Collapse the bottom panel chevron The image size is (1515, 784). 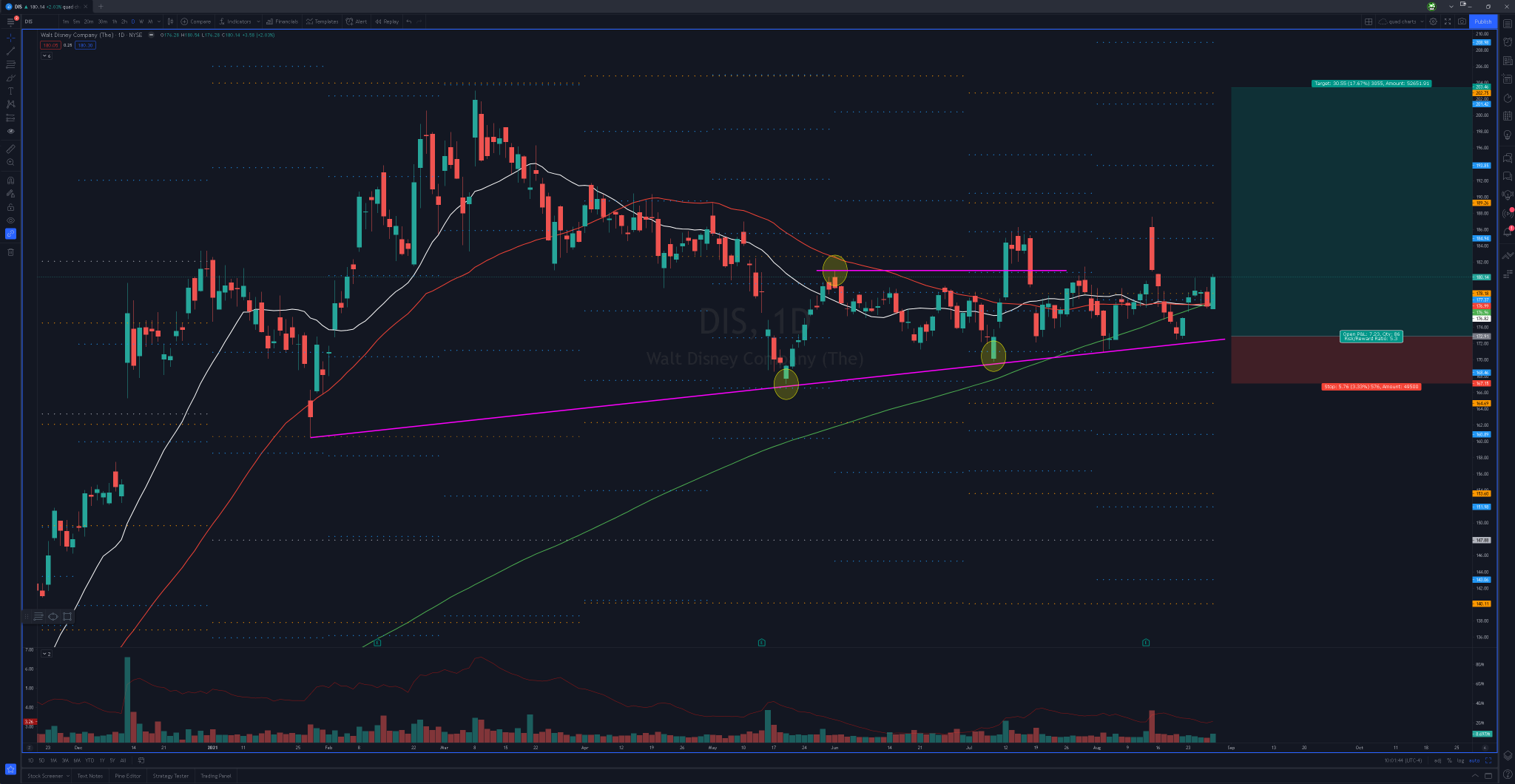pyautogui.click(x=1476, y=776)
